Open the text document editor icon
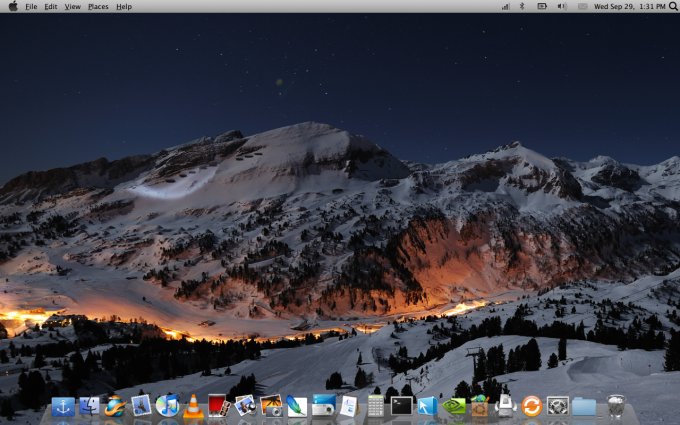Image resolution: width=680 pixels, height=425 pixels. click(x=349, y=406)
